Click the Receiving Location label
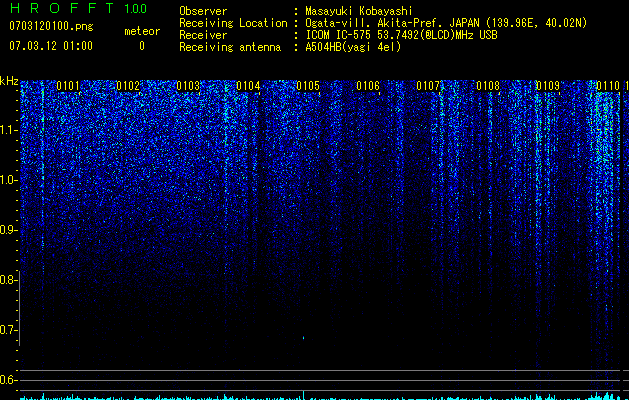The image size is (629, 400). [x=233, y=23]
